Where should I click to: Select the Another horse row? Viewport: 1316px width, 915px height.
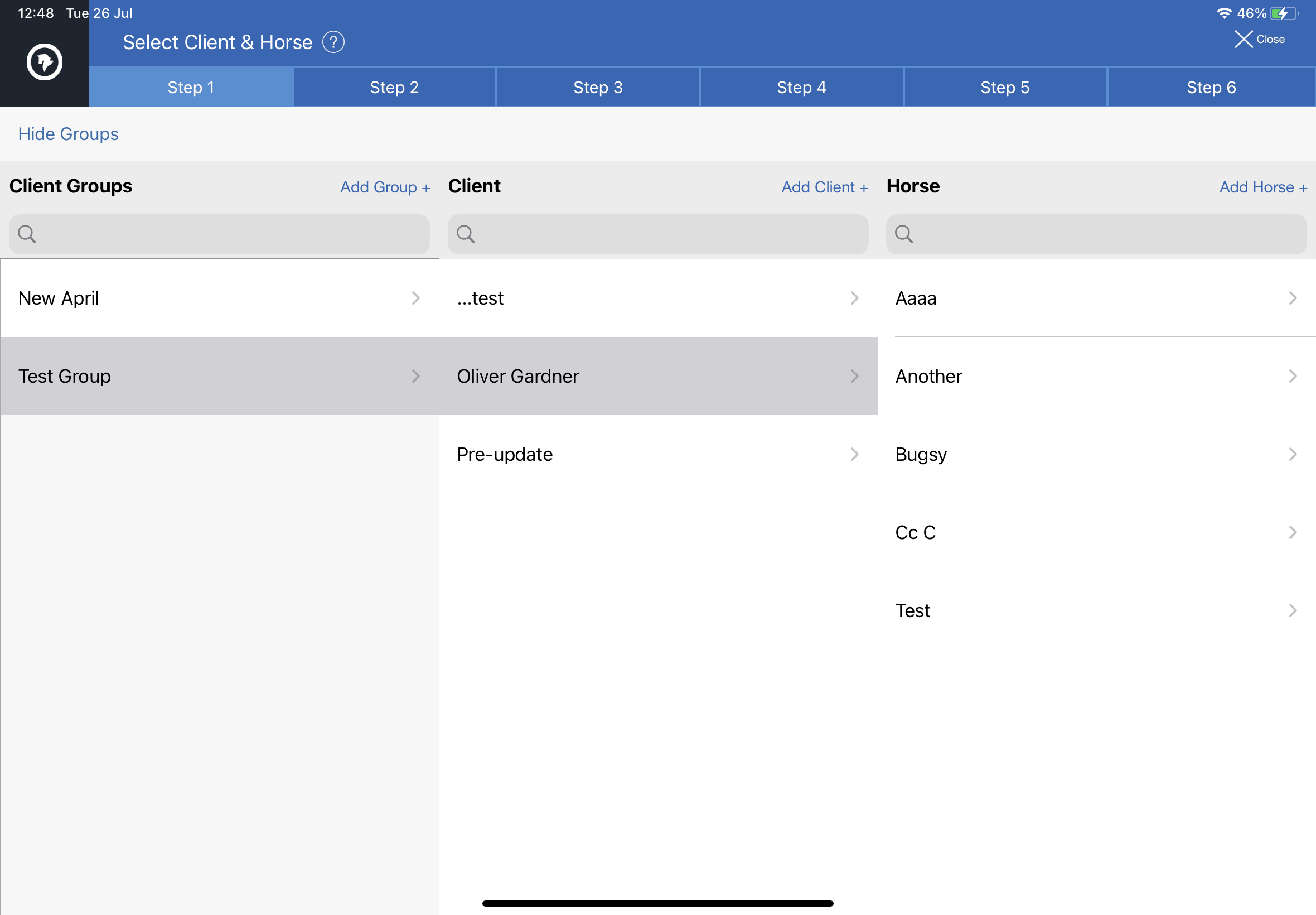tap(1096, 376)
